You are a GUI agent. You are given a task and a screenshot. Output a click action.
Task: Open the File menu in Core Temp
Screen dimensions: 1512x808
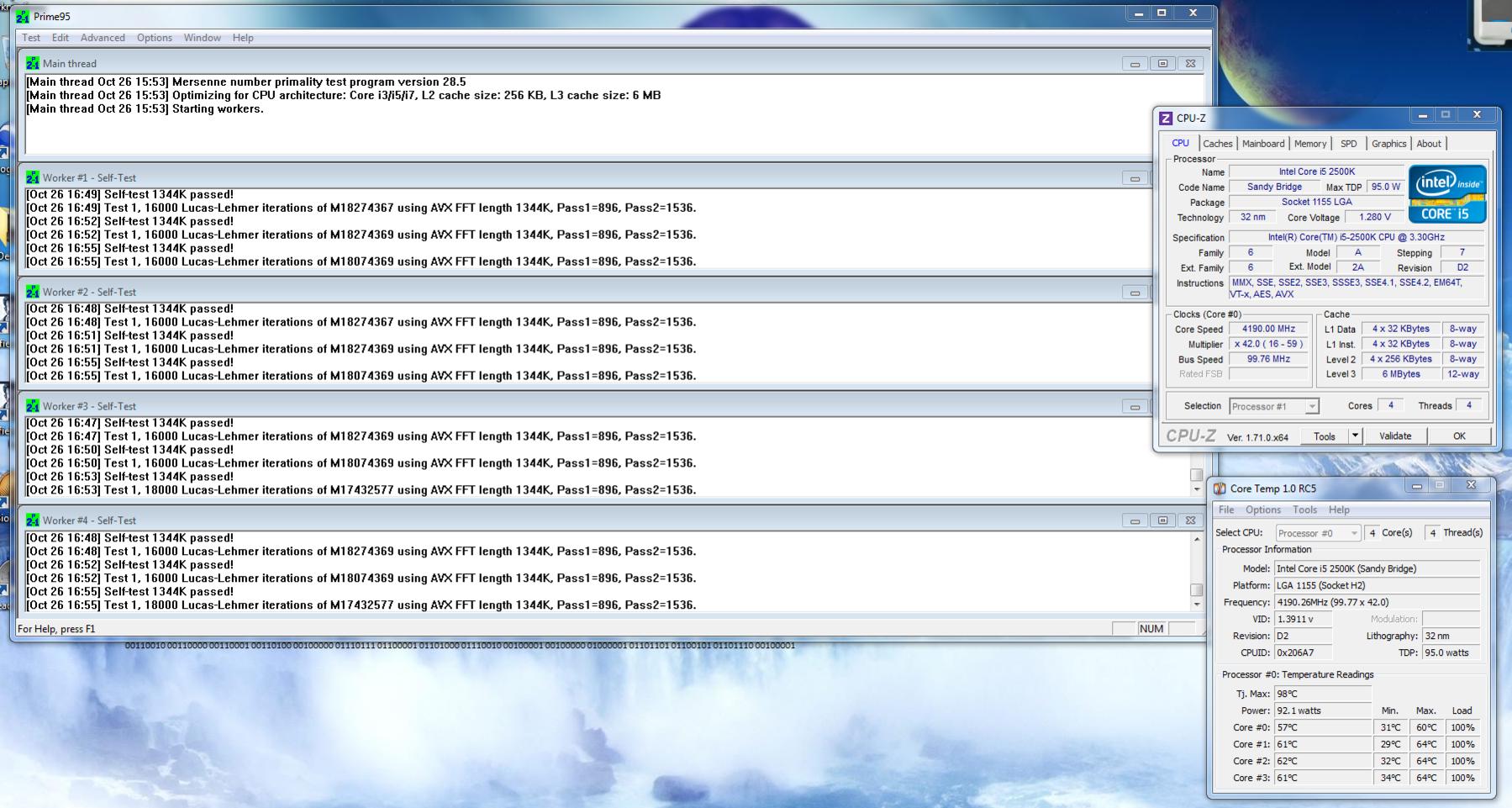1226,510
